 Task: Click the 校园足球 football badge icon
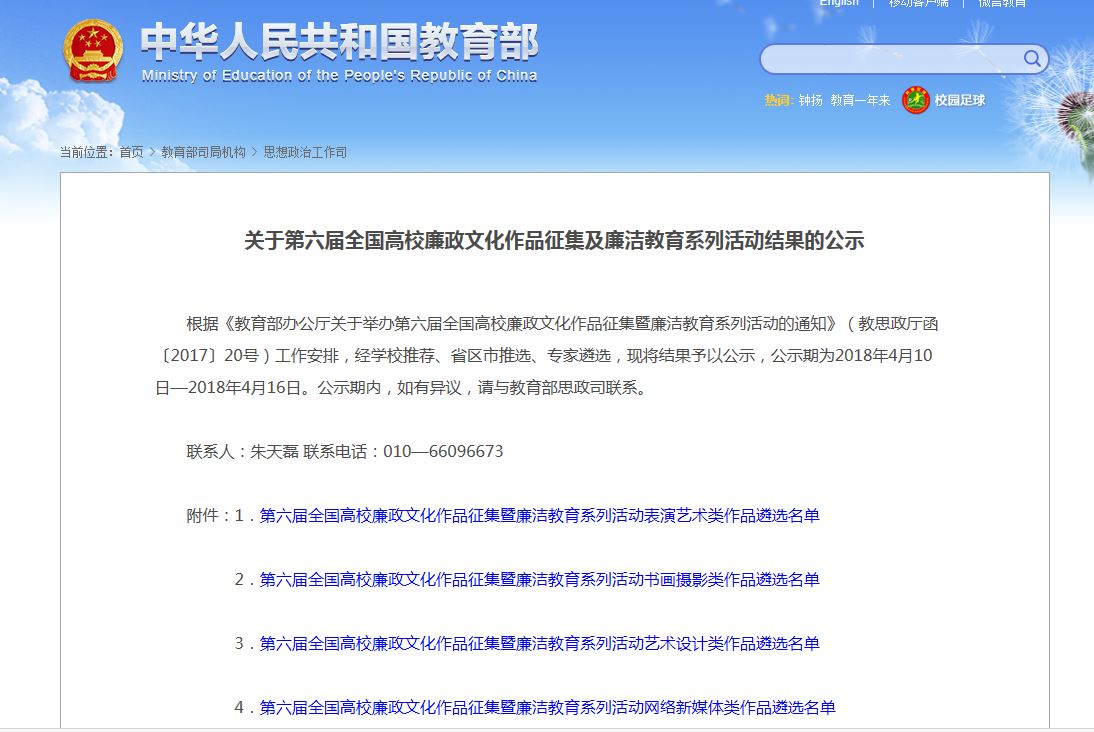(915, 100)
